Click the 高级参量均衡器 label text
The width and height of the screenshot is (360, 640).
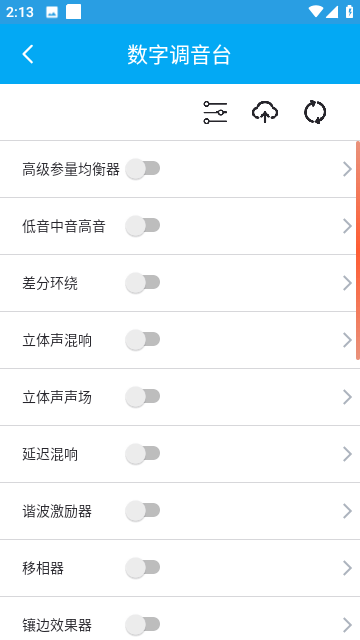71,169
